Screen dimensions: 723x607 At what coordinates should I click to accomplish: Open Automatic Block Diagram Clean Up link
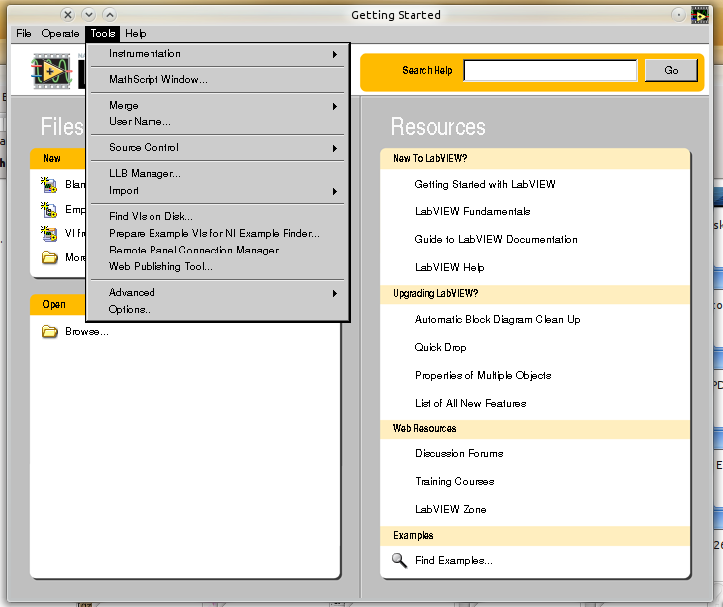pos(497,320)
